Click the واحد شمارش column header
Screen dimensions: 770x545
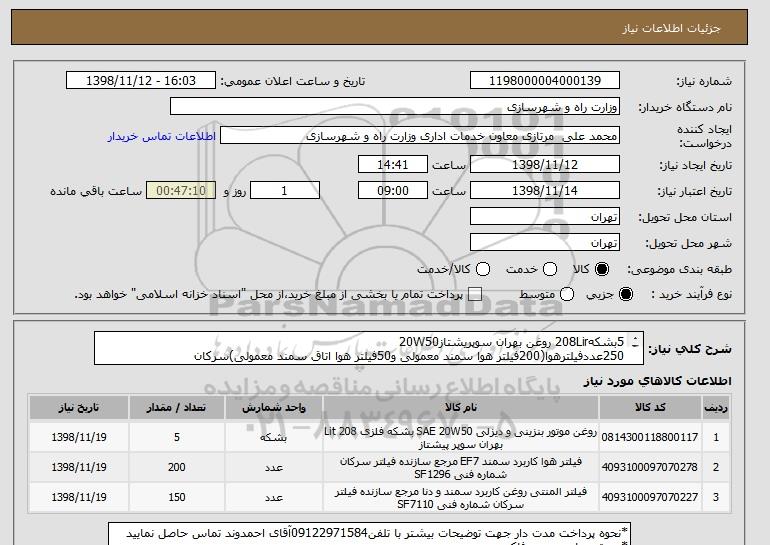[x=274, y=408]
